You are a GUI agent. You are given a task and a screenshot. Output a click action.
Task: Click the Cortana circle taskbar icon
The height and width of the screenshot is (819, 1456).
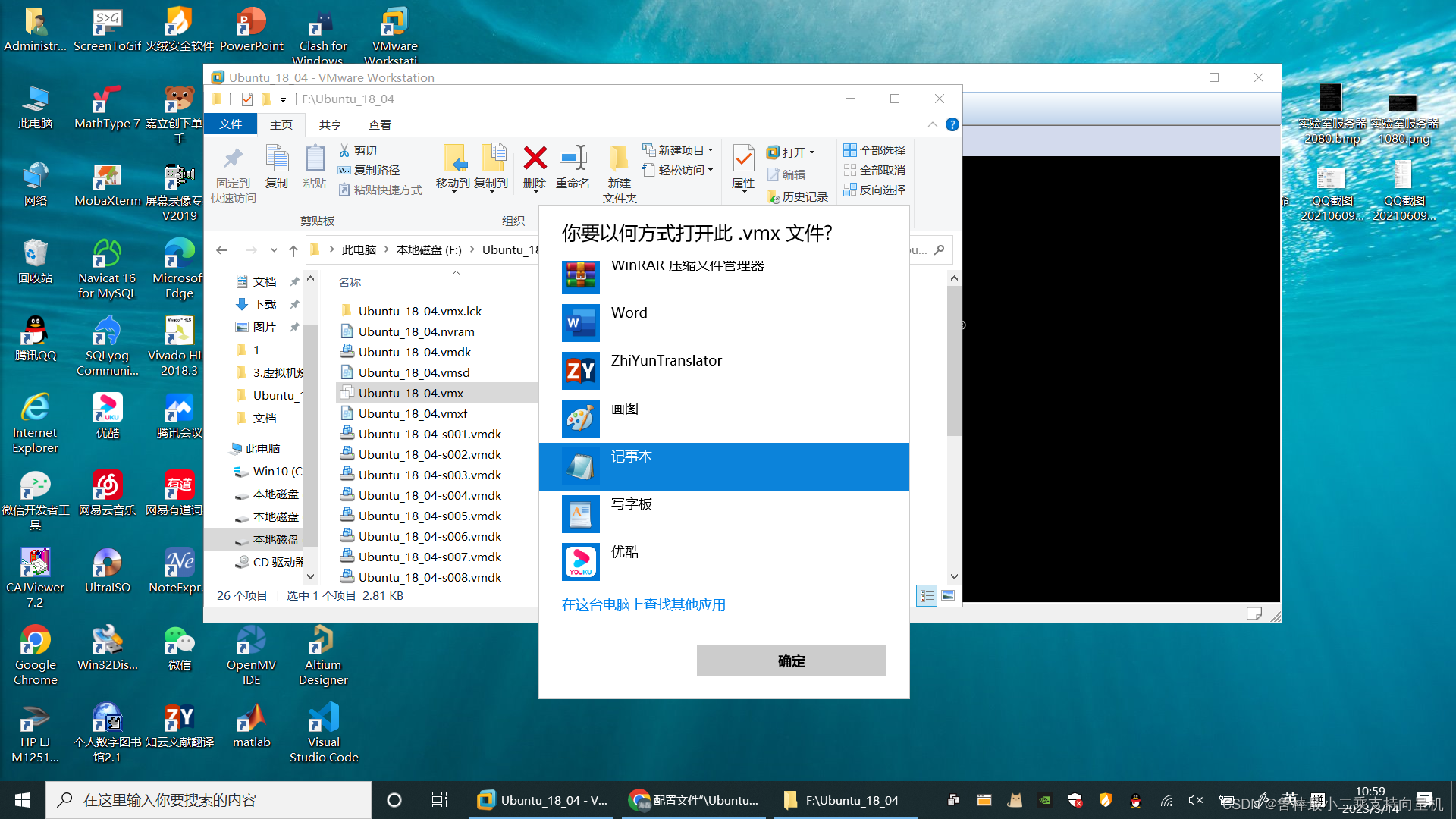[x=394, y=800]
